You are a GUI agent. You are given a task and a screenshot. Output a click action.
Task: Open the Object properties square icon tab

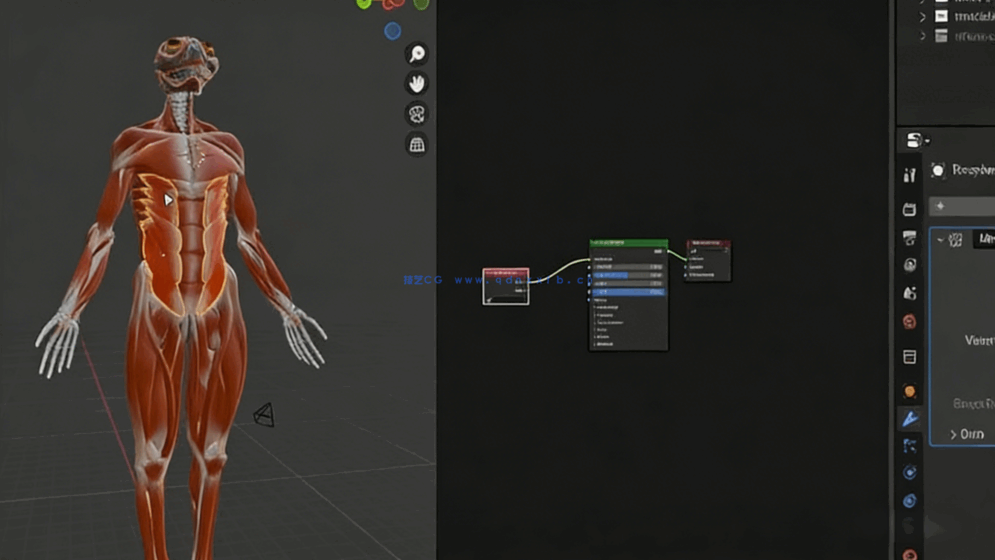click(909, 357)
